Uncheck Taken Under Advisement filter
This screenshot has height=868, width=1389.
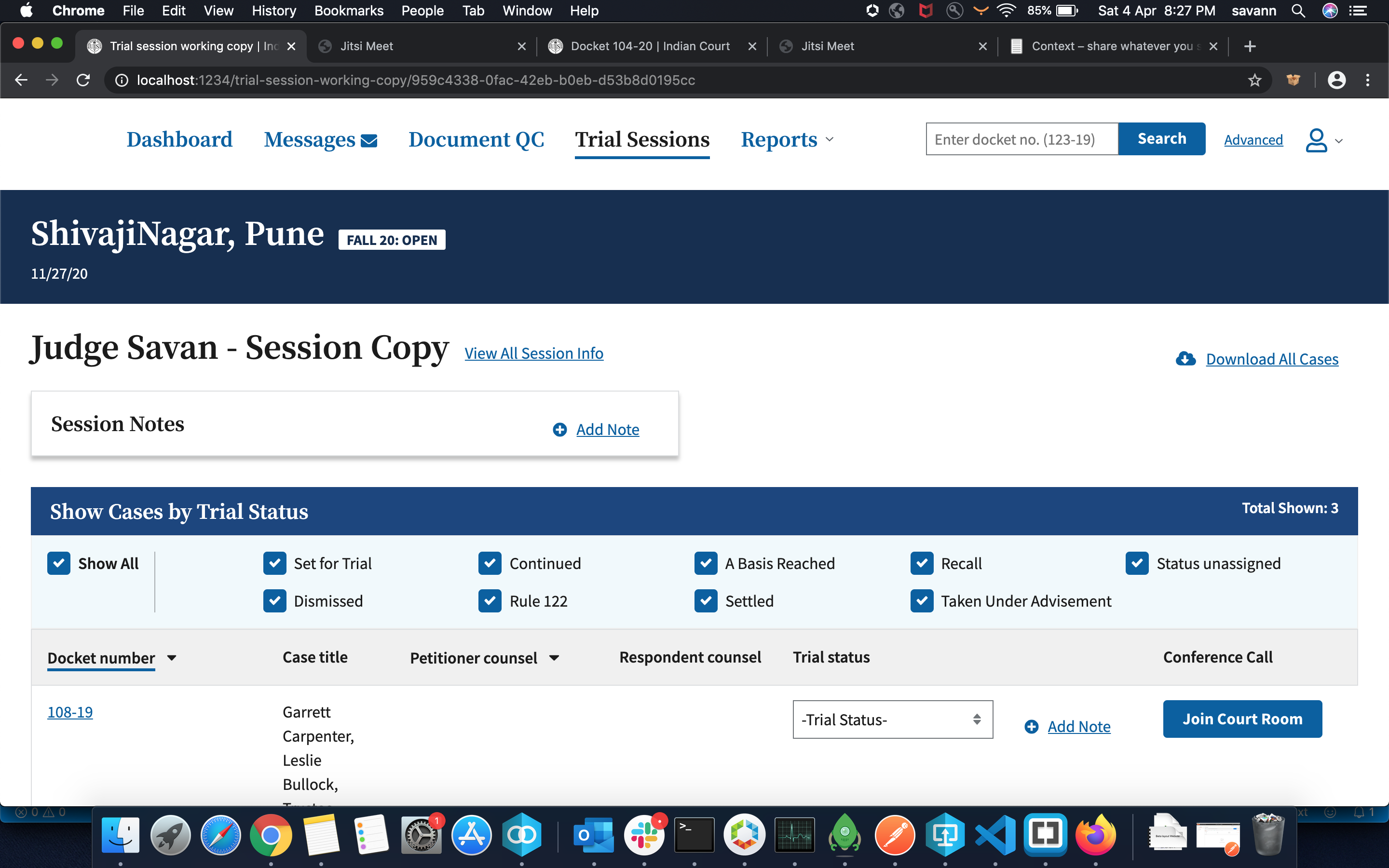point(921,601)
